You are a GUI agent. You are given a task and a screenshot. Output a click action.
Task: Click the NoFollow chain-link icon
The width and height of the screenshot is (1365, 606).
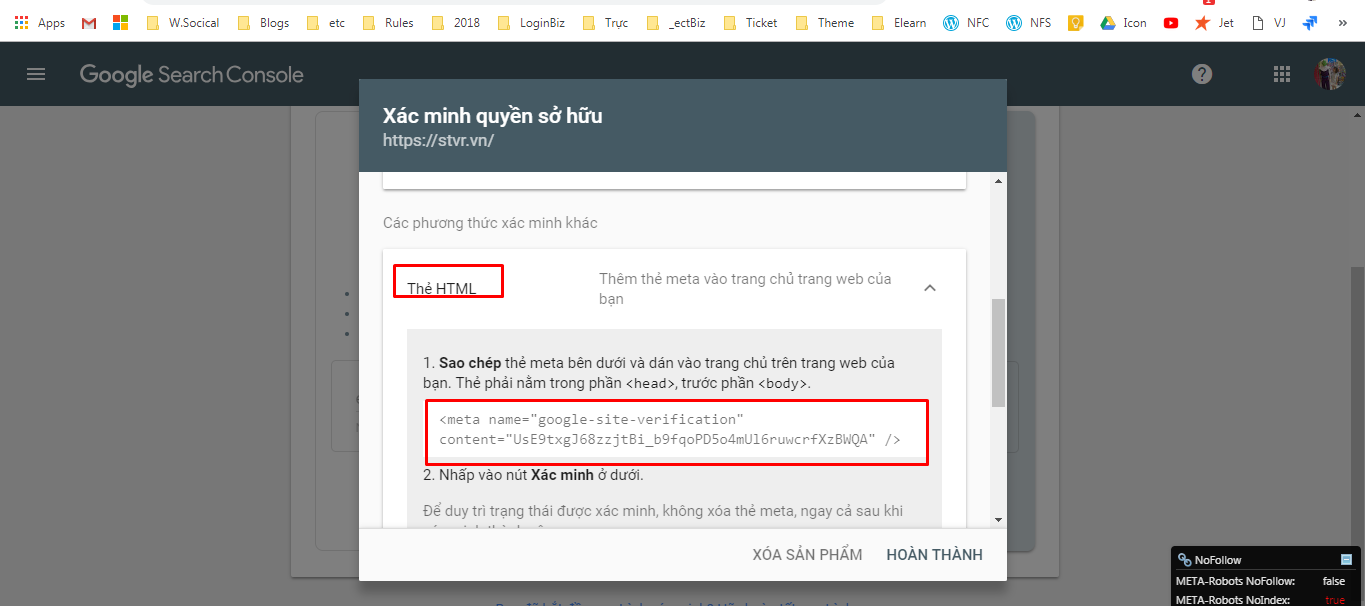pyautogui.click(x=1185, y=560)
